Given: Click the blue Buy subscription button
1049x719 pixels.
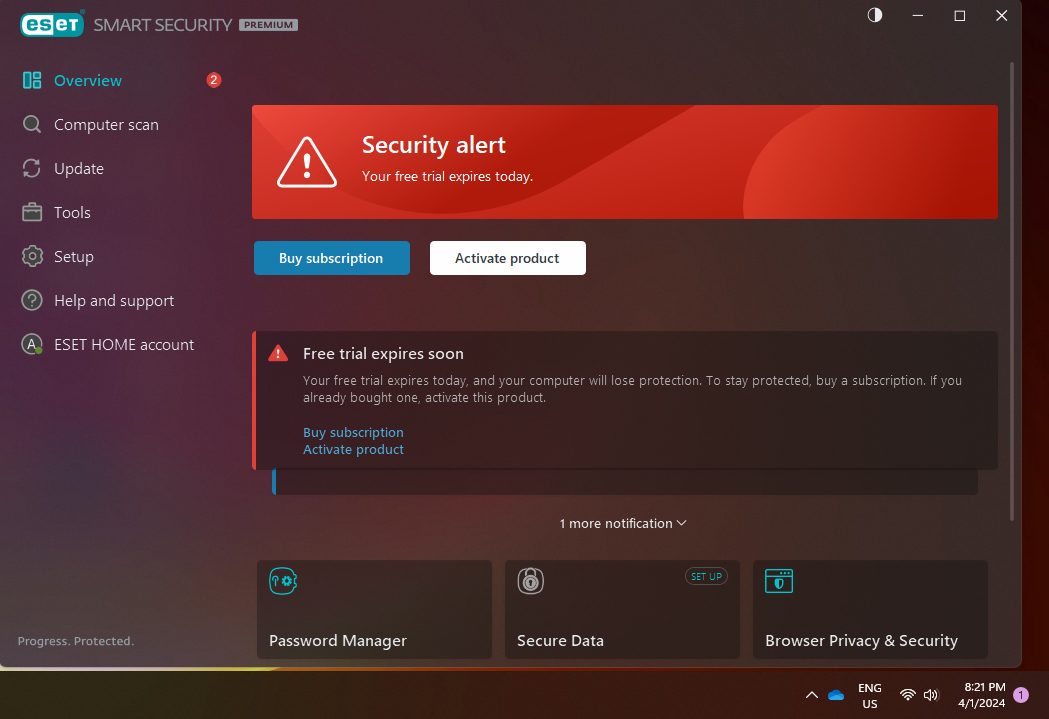Looking at the screenshot, I should pos(332,258).
